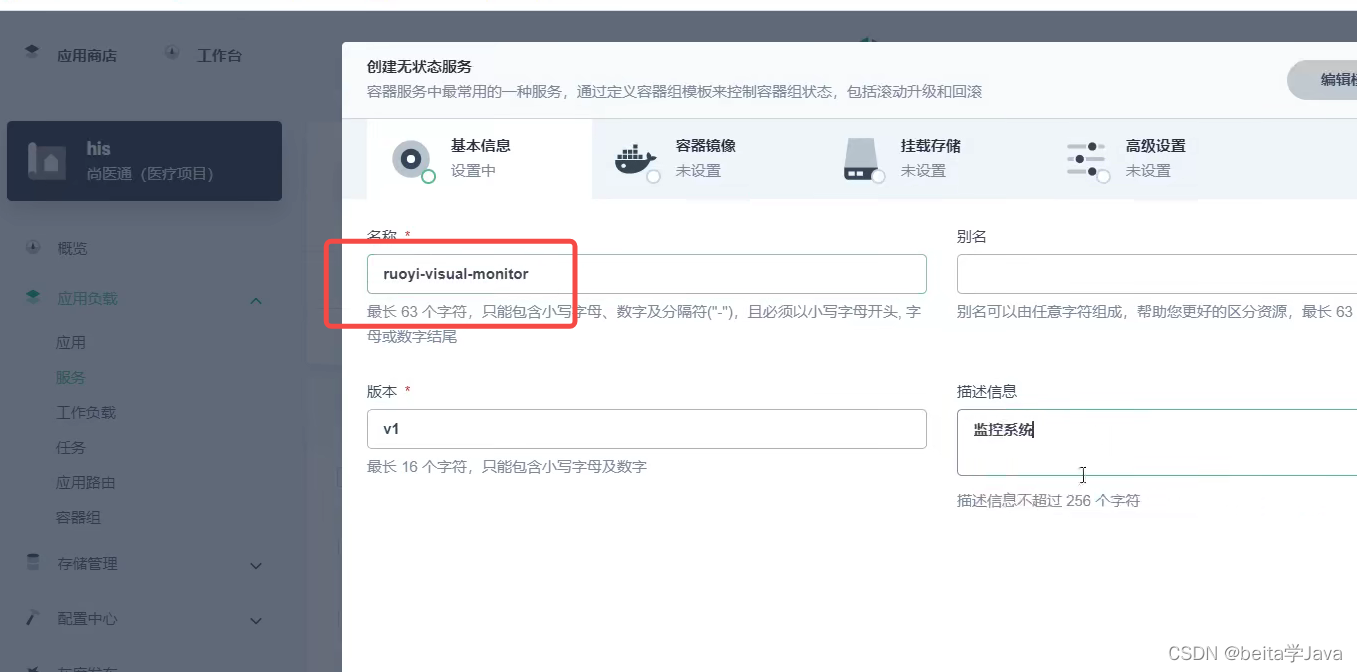Click the 高级设置 sliders icon
The height and width of the screenshot is (672, 1357).
click(1086, 159)
